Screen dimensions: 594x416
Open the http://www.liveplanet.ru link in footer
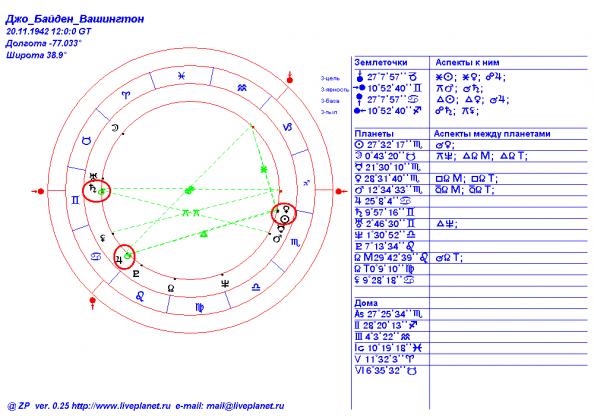pyautogui.click(x=121, y=406)
